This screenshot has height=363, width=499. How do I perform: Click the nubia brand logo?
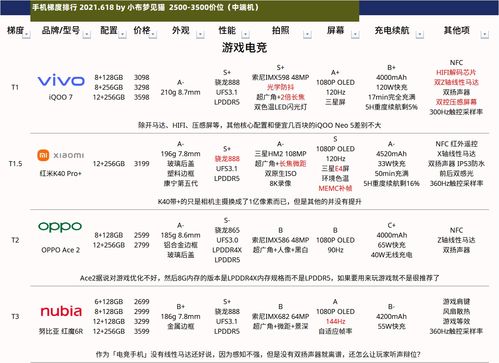tap(61, 311)
